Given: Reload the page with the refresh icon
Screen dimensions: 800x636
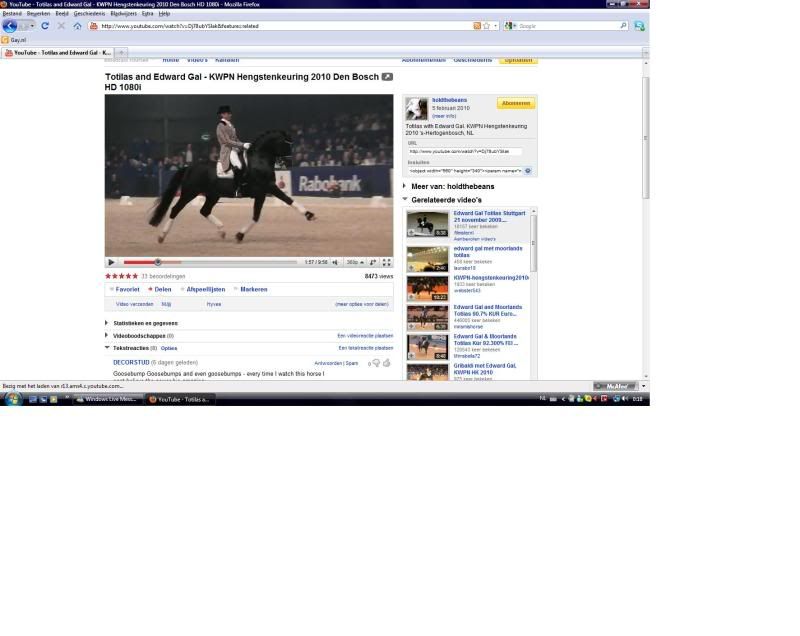Looking at the screenshot, I should point(45,26).
